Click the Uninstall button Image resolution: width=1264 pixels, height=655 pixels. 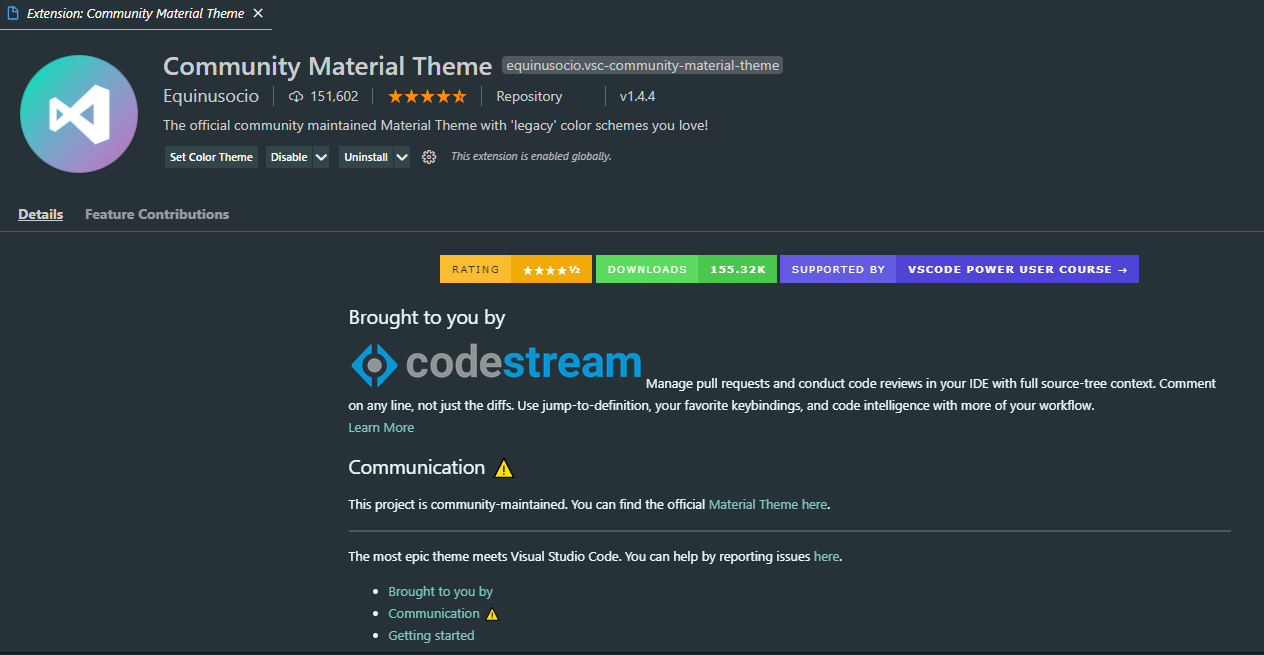pos(366,157)
